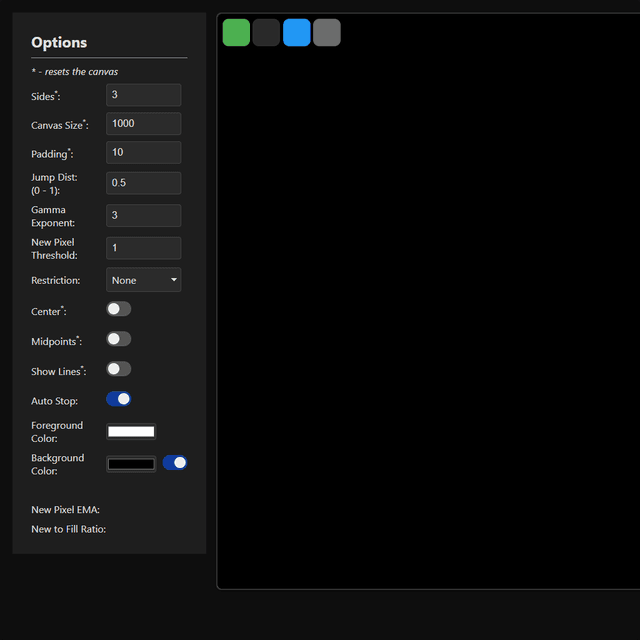The height and width of the screenshot is (640, 640).
Task: Click the blue square button above canvas
Action: click(297, 33)
